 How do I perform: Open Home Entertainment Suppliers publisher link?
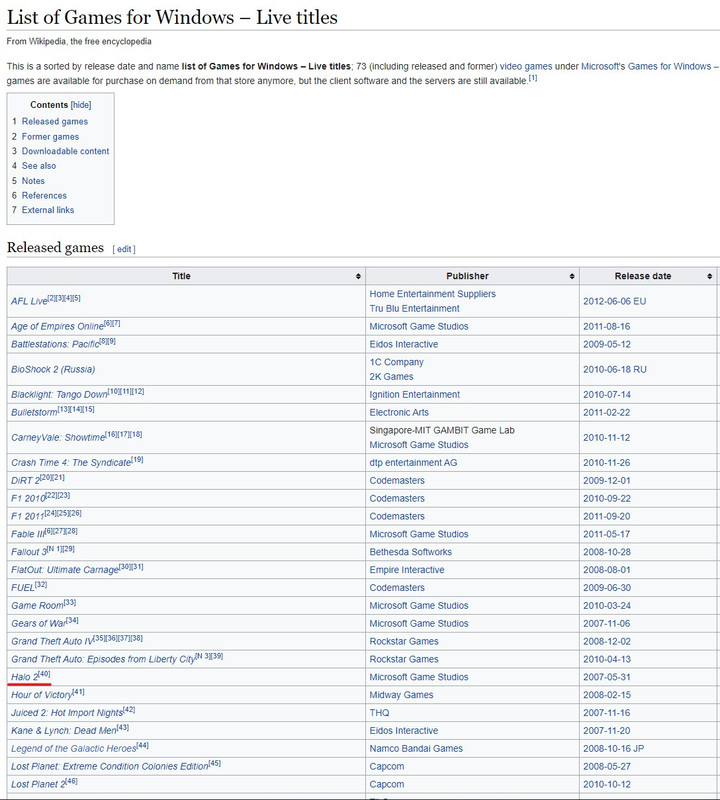click(432, 294)
